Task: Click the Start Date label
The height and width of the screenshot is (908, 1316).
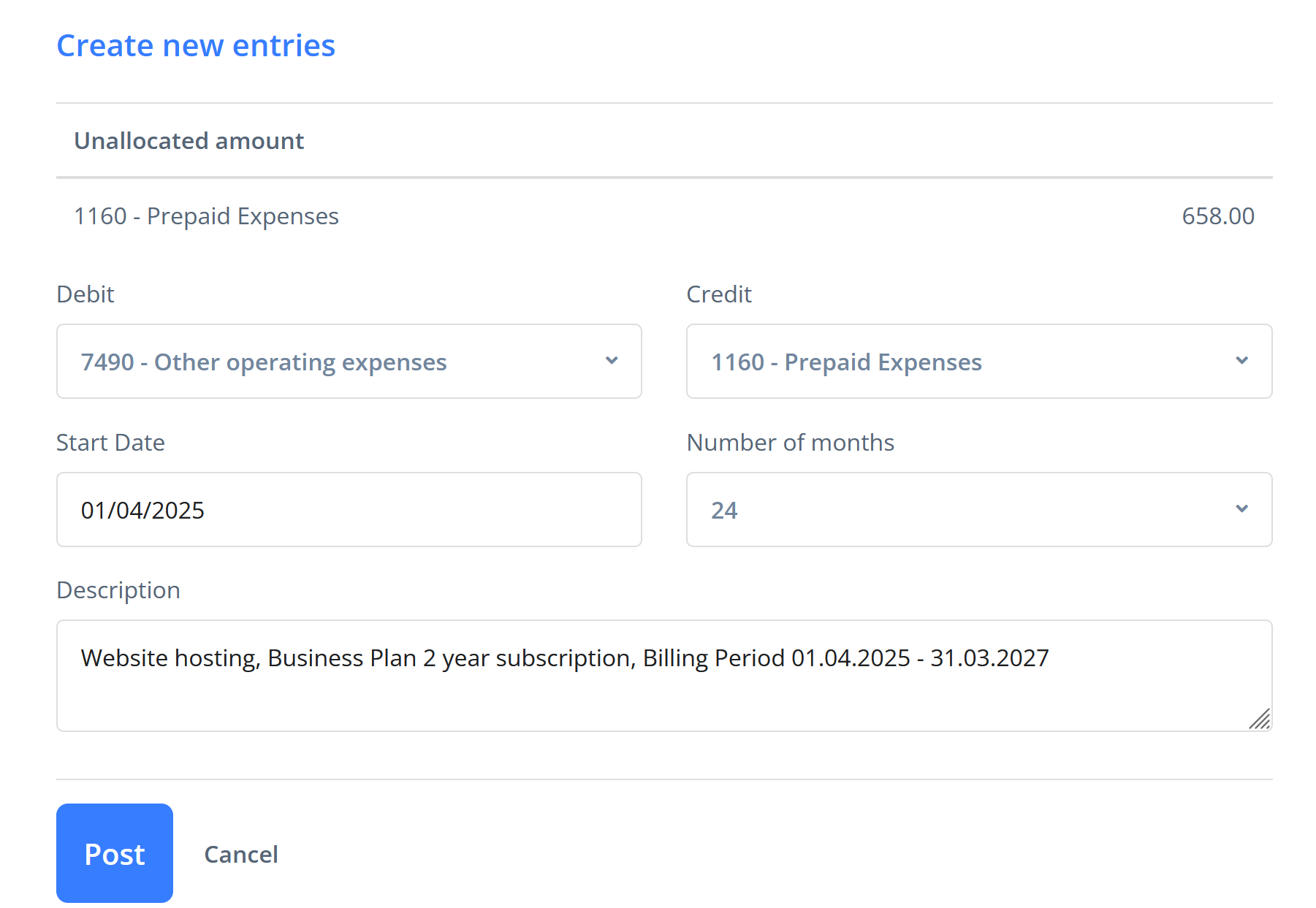Action: click(111, 442)
